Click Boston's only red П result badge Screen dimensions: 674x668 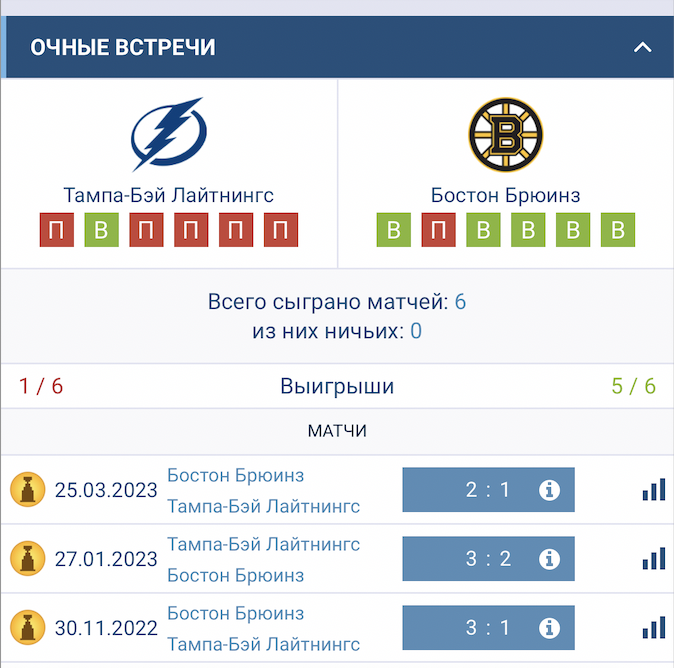(x=438, y=231)
